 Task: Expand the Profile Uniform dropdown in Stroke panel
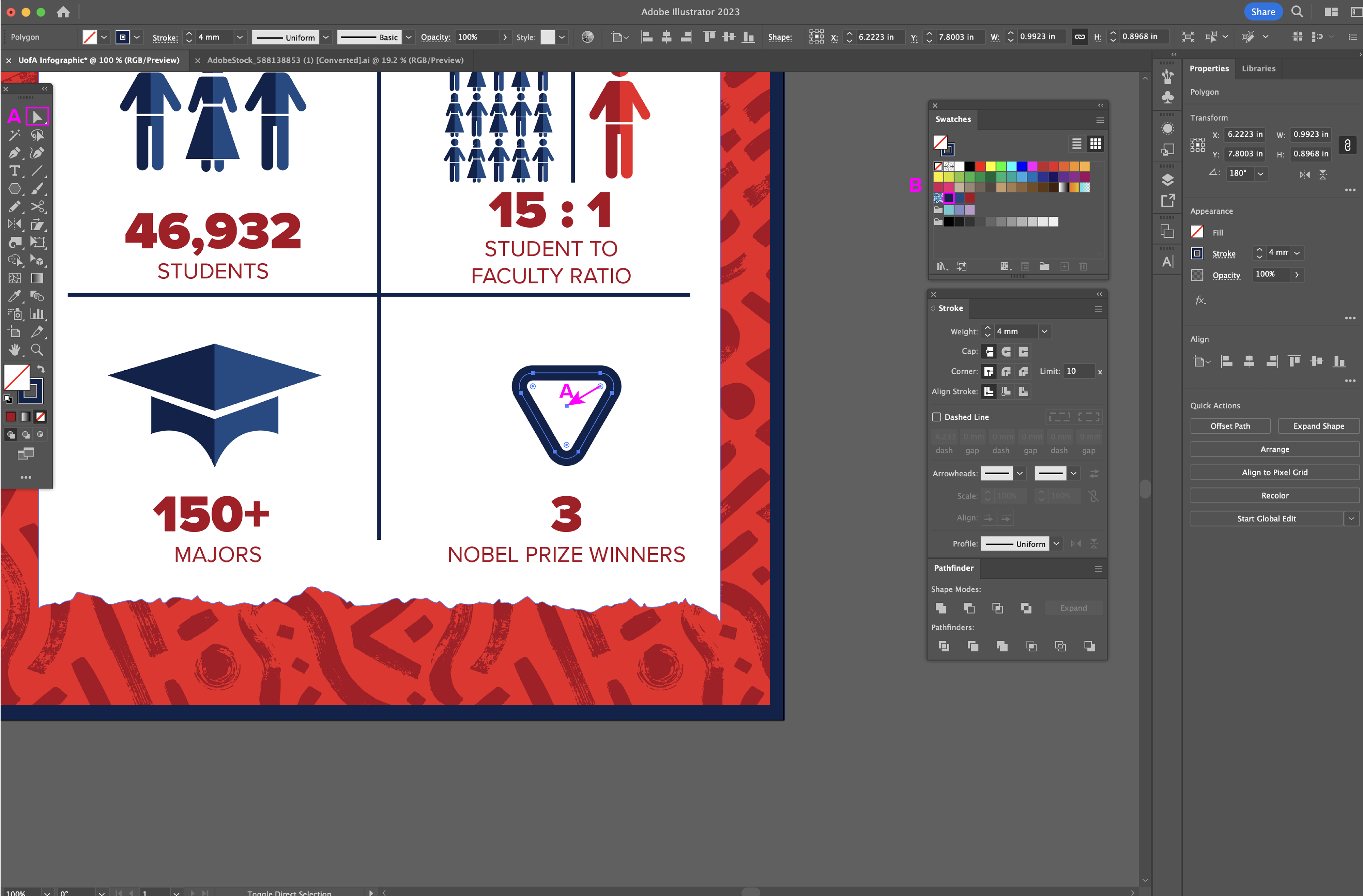pyautogui.click(x=1056, y=544)
